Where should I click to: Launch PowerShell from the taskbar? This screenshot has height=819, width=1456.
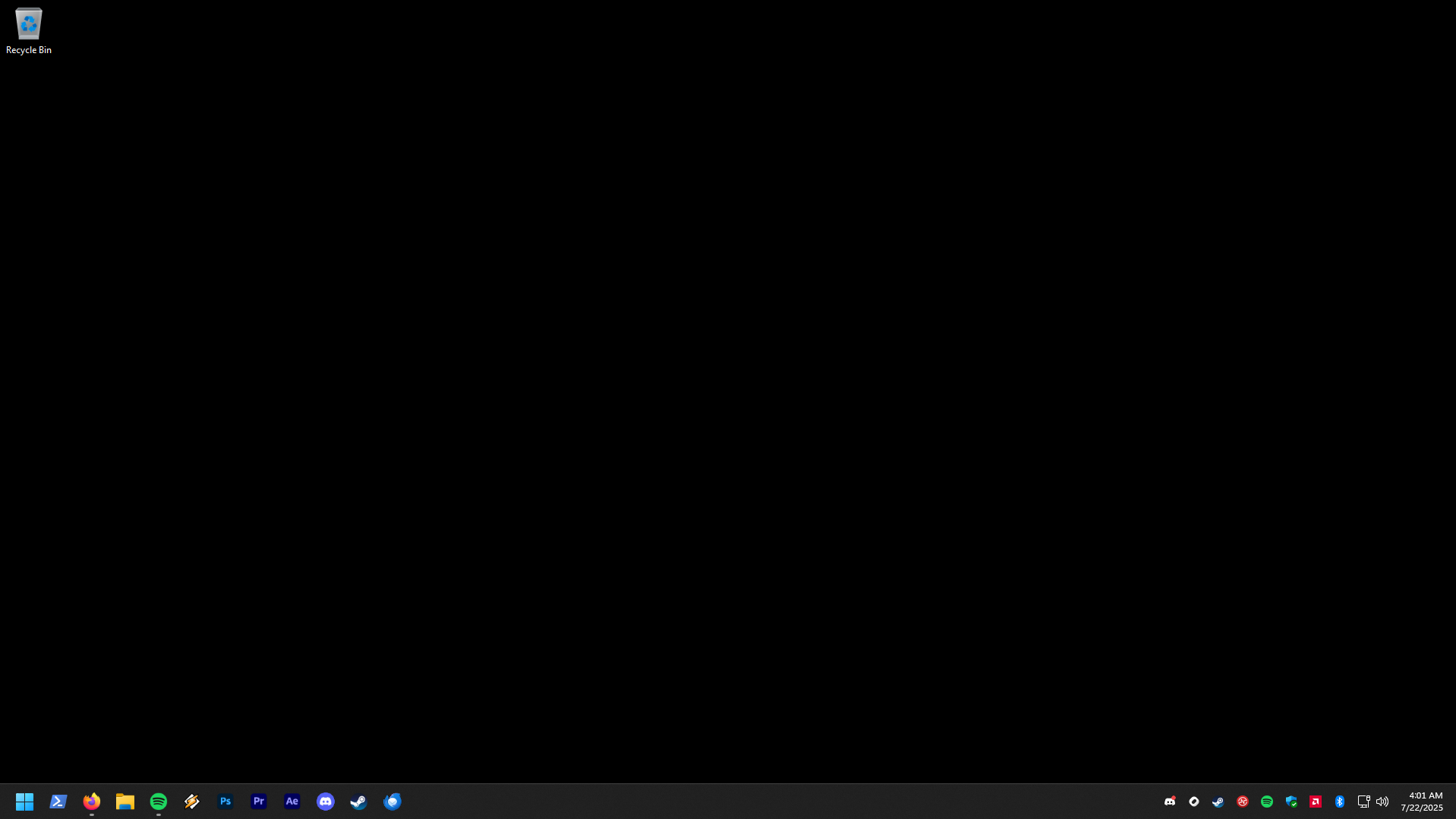click(58, 802)
